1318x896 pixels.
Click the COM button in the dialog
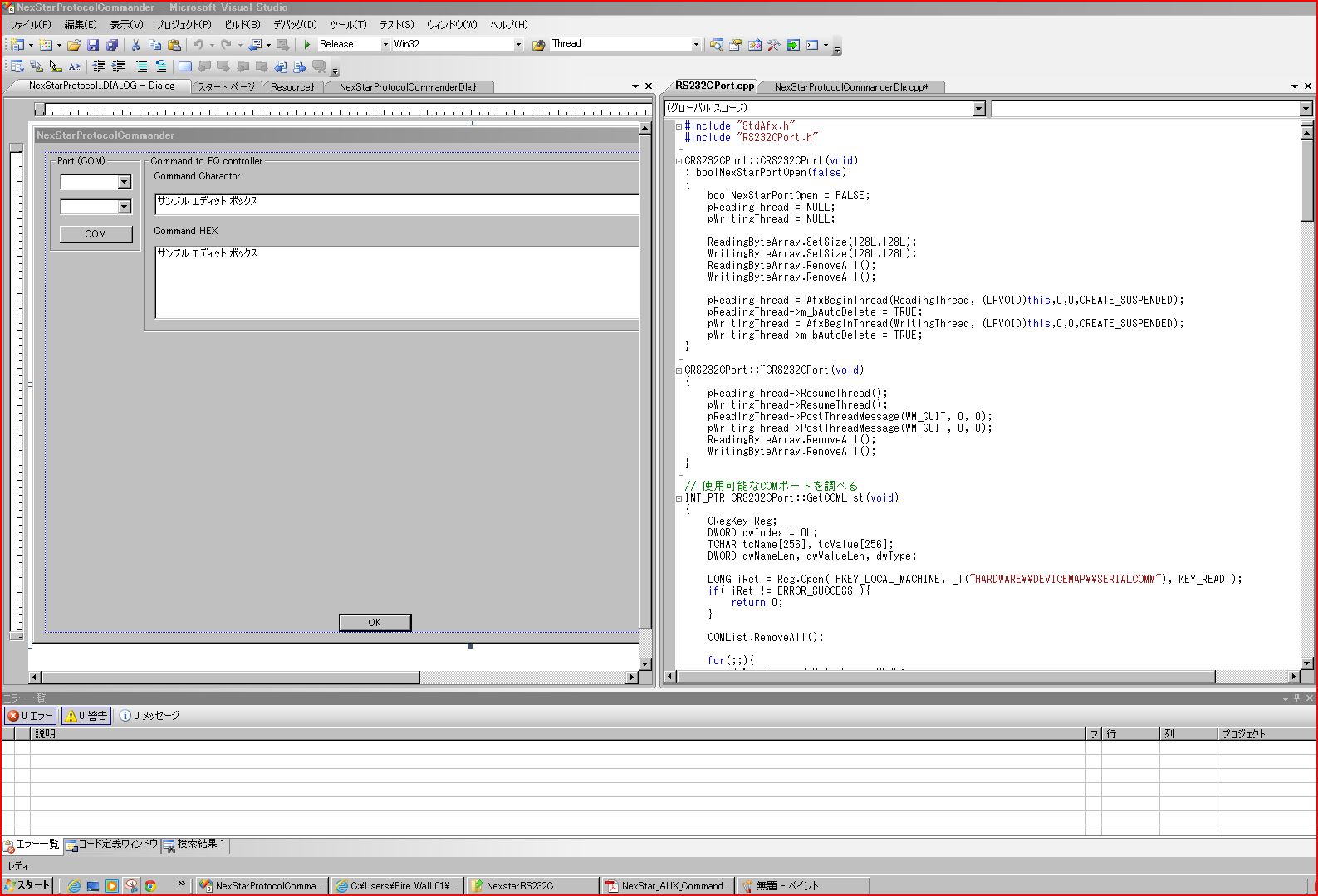pos(96,234)
